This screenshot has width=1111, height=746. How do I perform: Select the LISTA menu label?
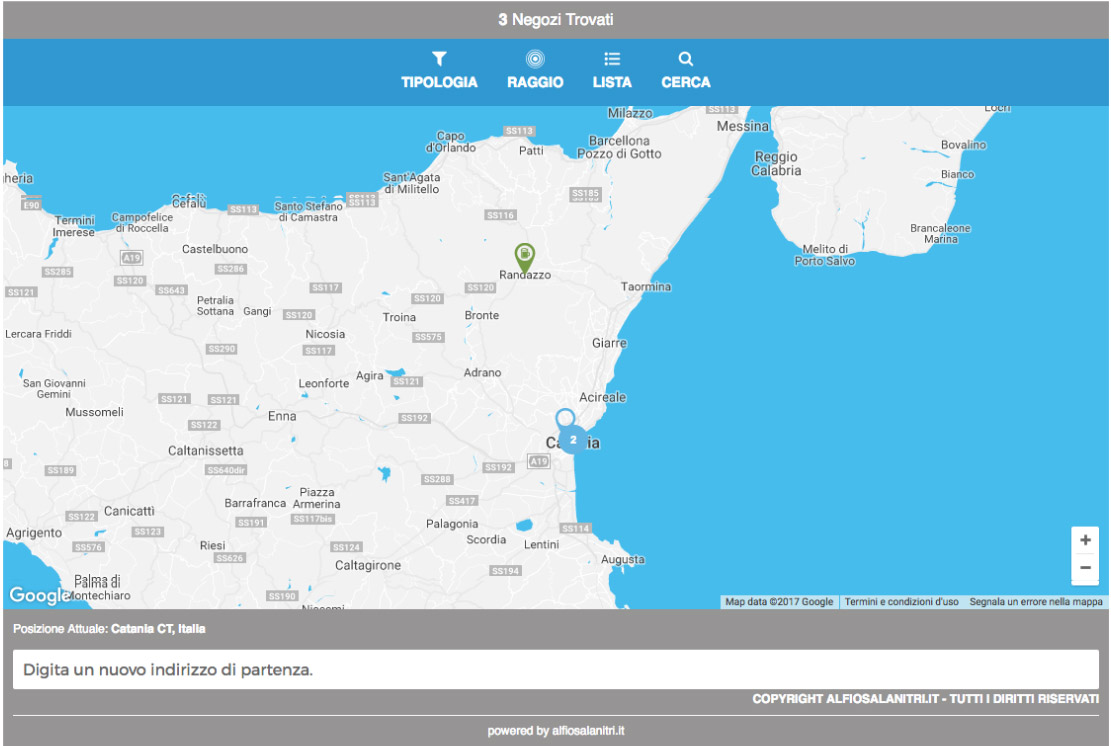(612, 82)
